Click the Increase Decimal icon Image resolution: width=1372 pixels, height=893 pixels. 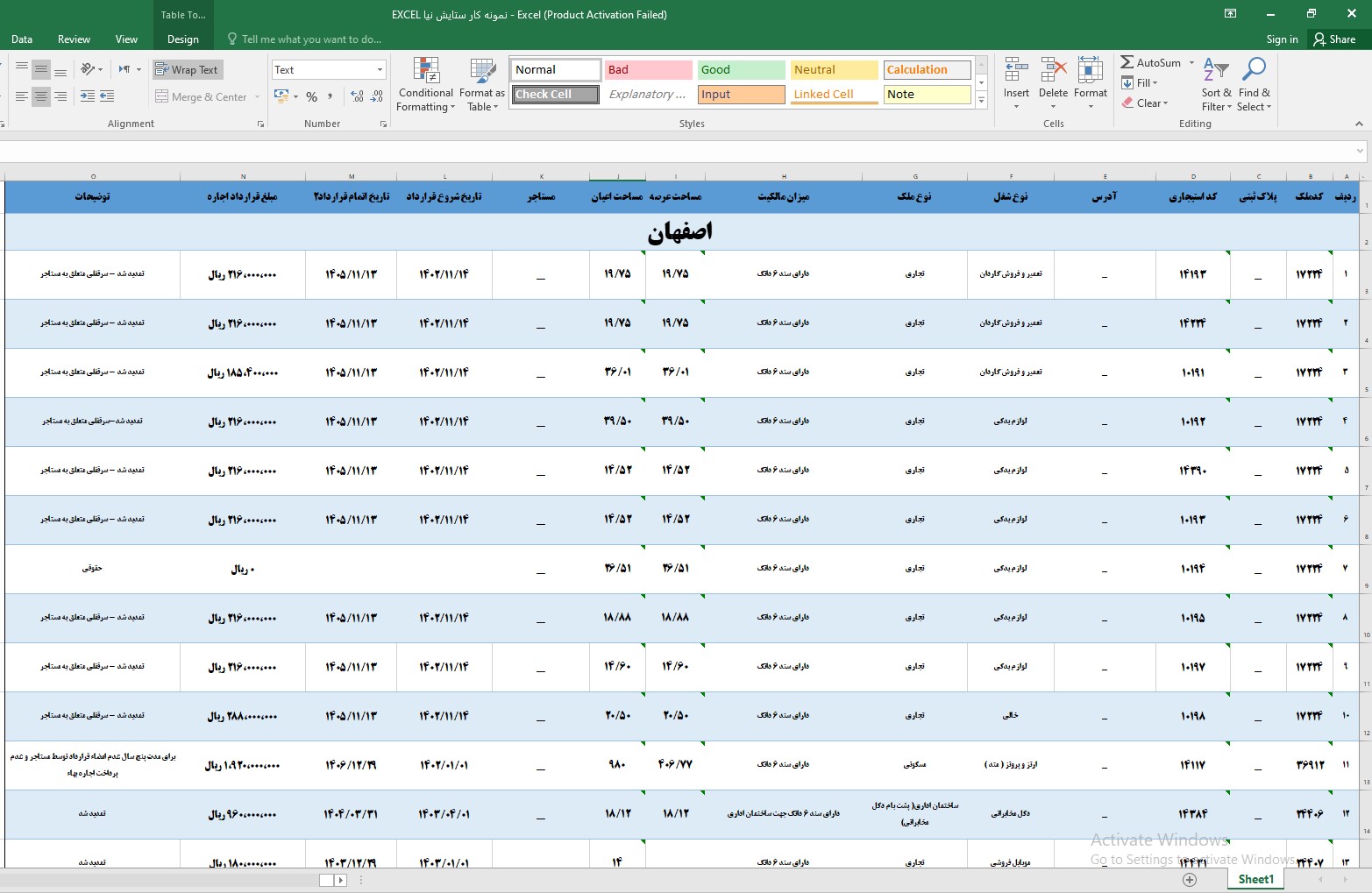pyautogui.click(x=357, y=96)
